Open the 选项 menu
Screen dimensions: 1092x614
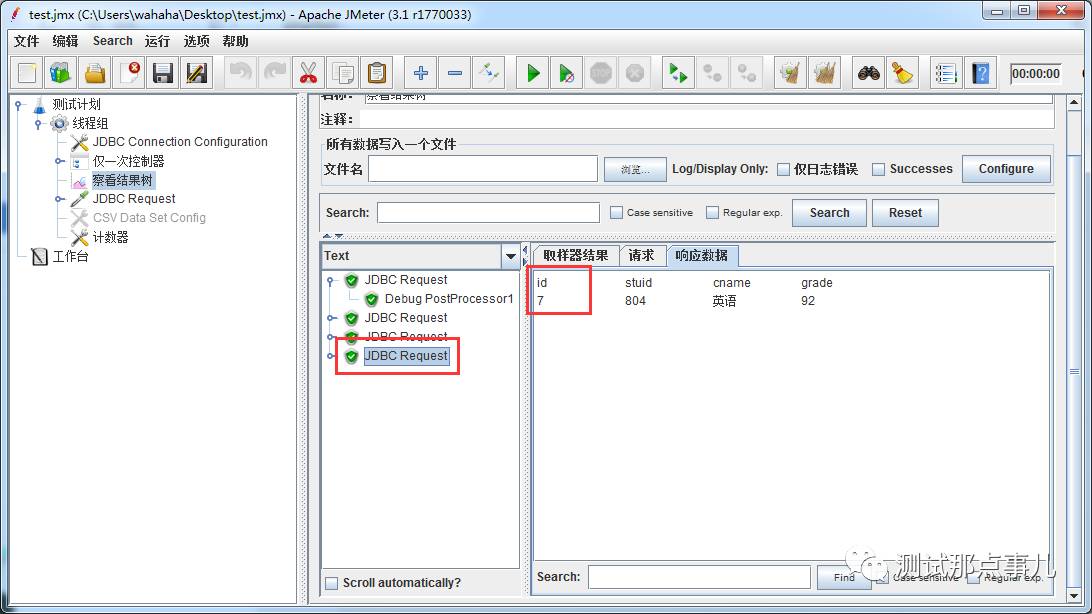(x=196, y=41)
